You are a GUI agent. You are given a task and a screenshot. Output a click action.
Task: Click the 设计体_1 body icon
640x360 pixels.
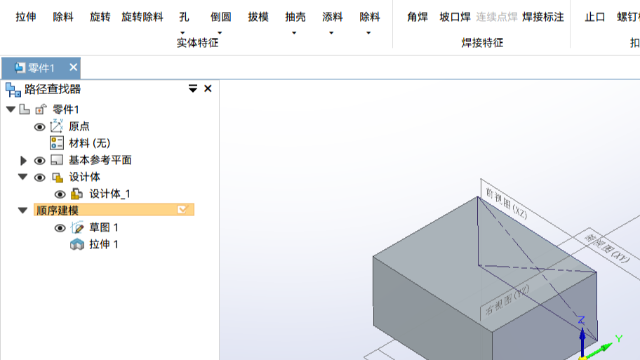click(x=77, y=193)
